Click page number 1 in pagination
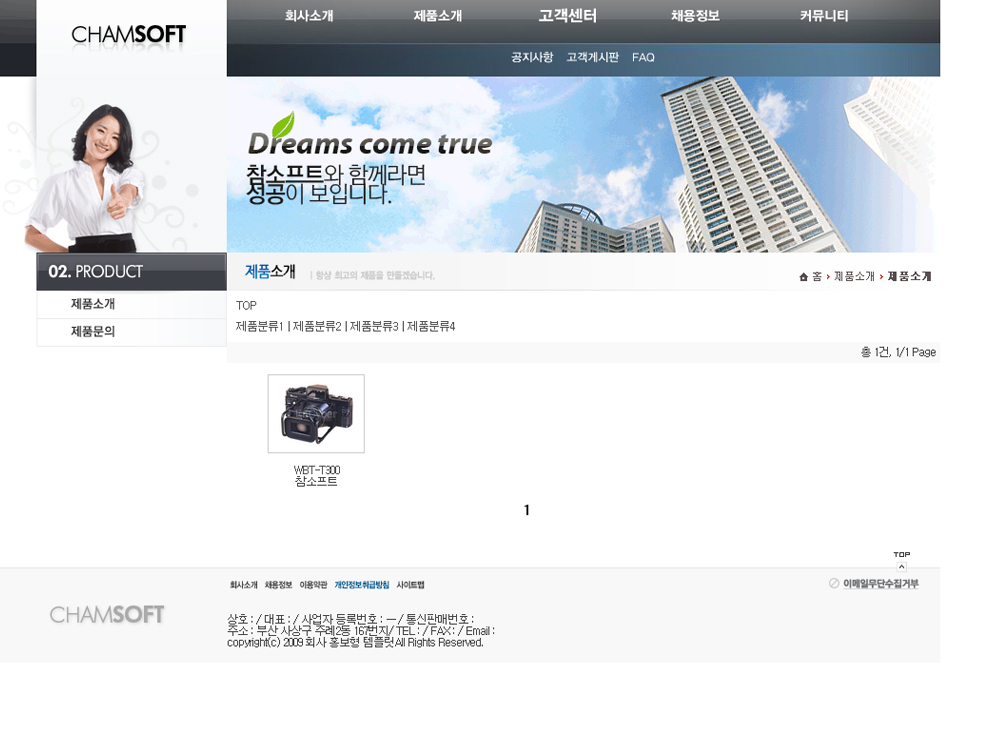 pos(527,511)
